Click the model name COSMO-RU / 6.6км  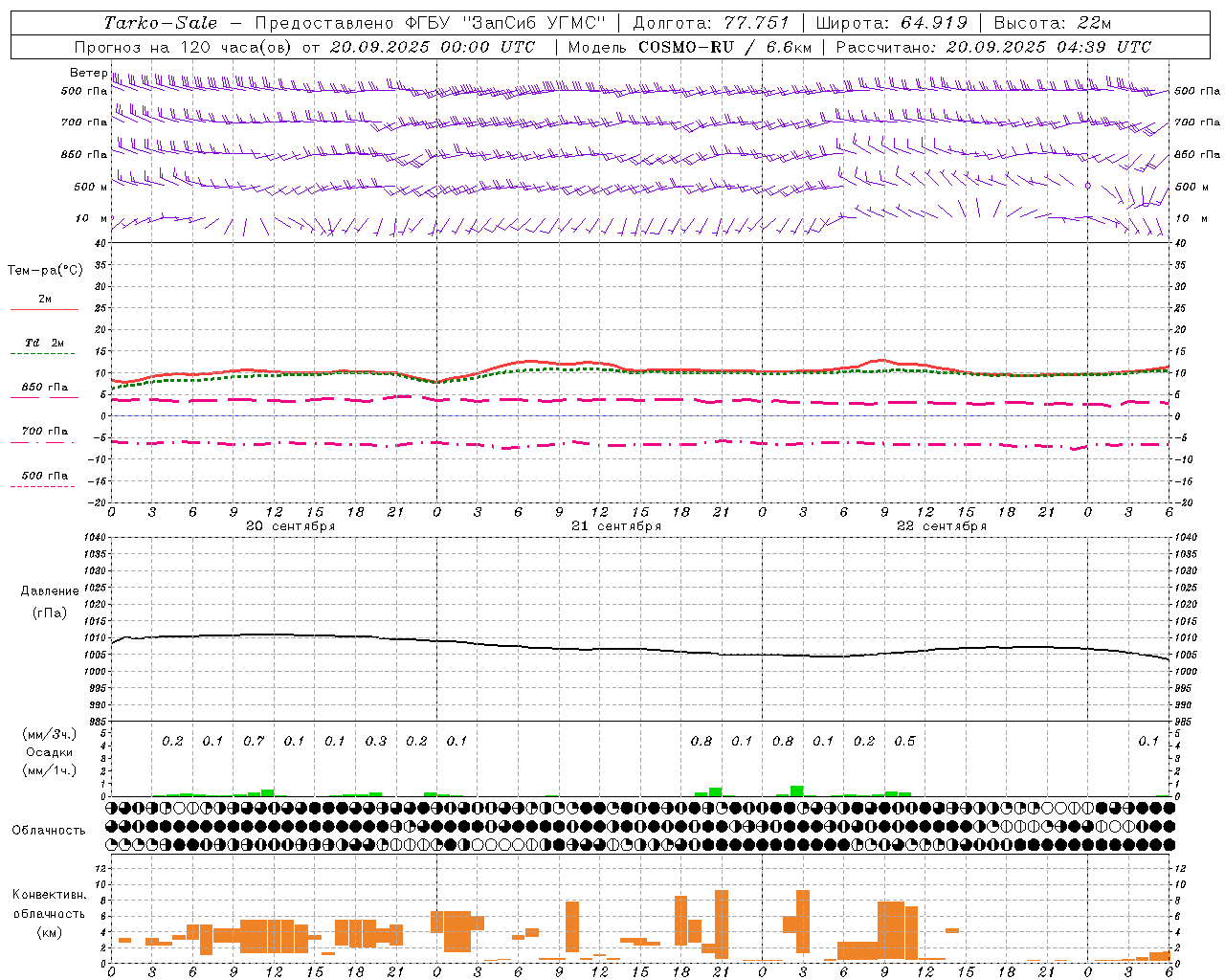(724, 47)
